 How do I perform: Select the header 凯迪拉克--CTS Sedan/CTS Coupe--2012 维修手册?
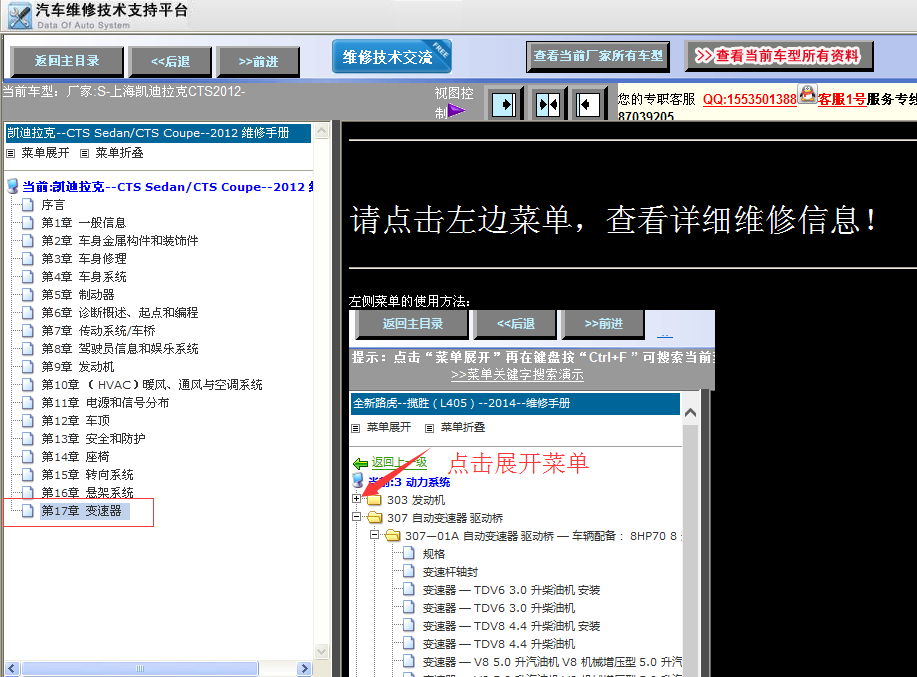[x=158, y=133]
